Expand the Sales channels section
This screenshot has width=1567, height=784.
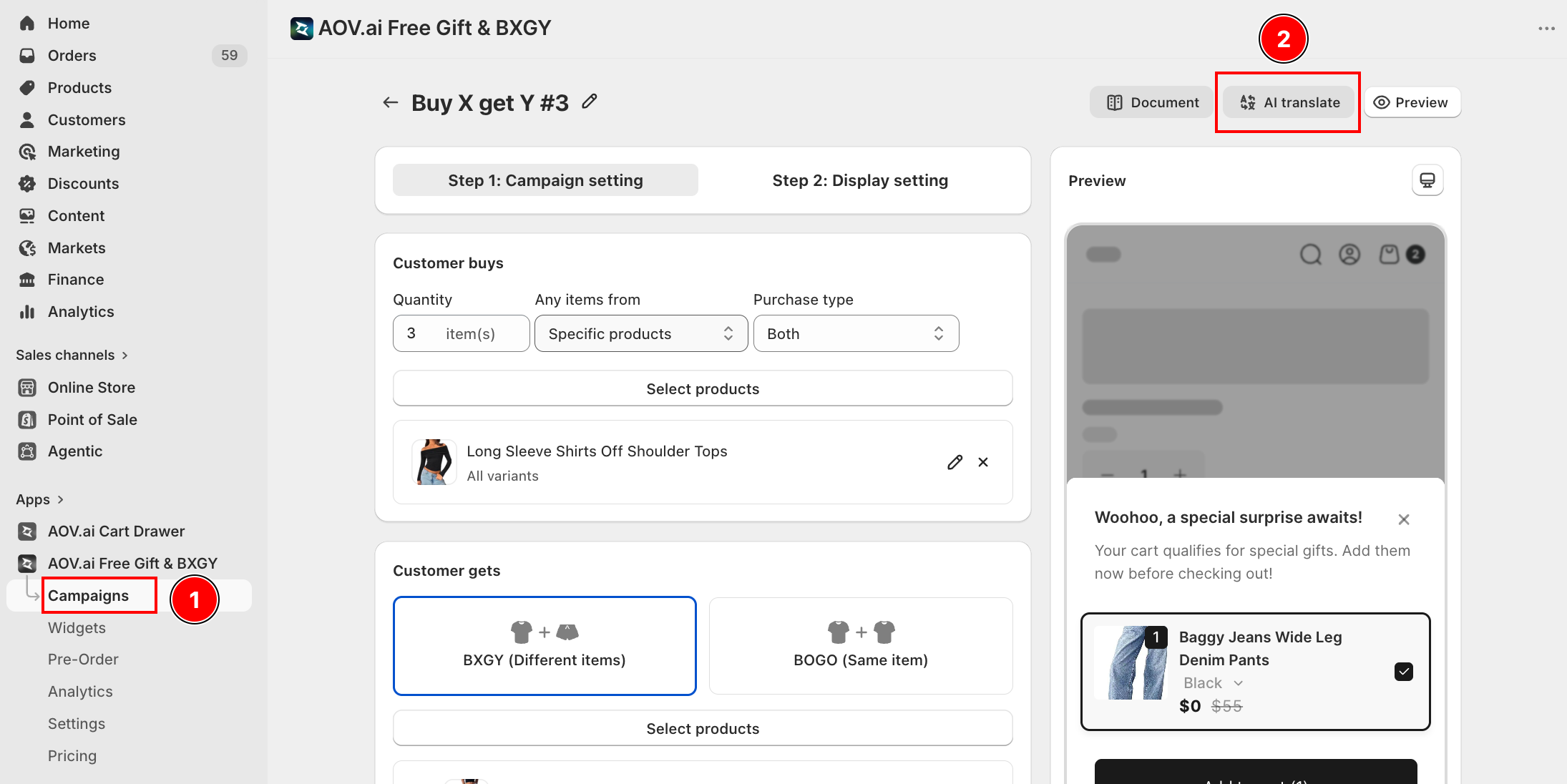(72, 355)
